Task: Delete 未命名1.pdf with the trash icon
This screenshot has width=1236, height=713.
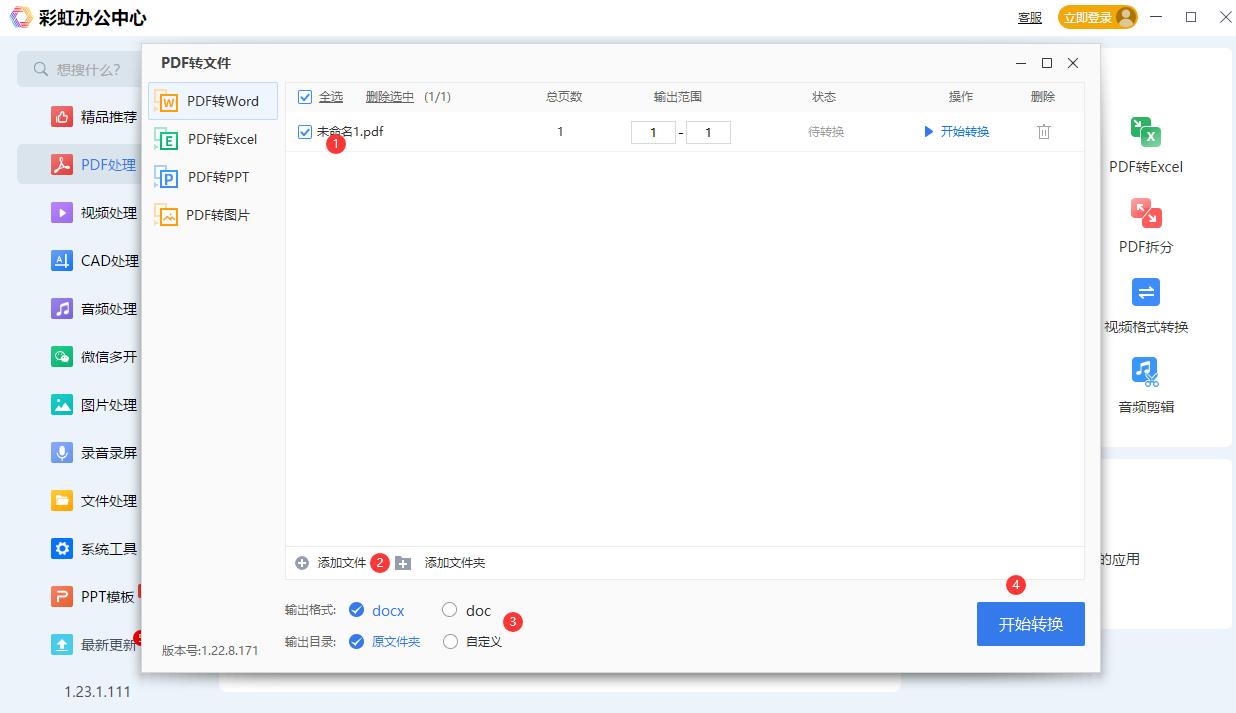Action: tap(1043, 131)
